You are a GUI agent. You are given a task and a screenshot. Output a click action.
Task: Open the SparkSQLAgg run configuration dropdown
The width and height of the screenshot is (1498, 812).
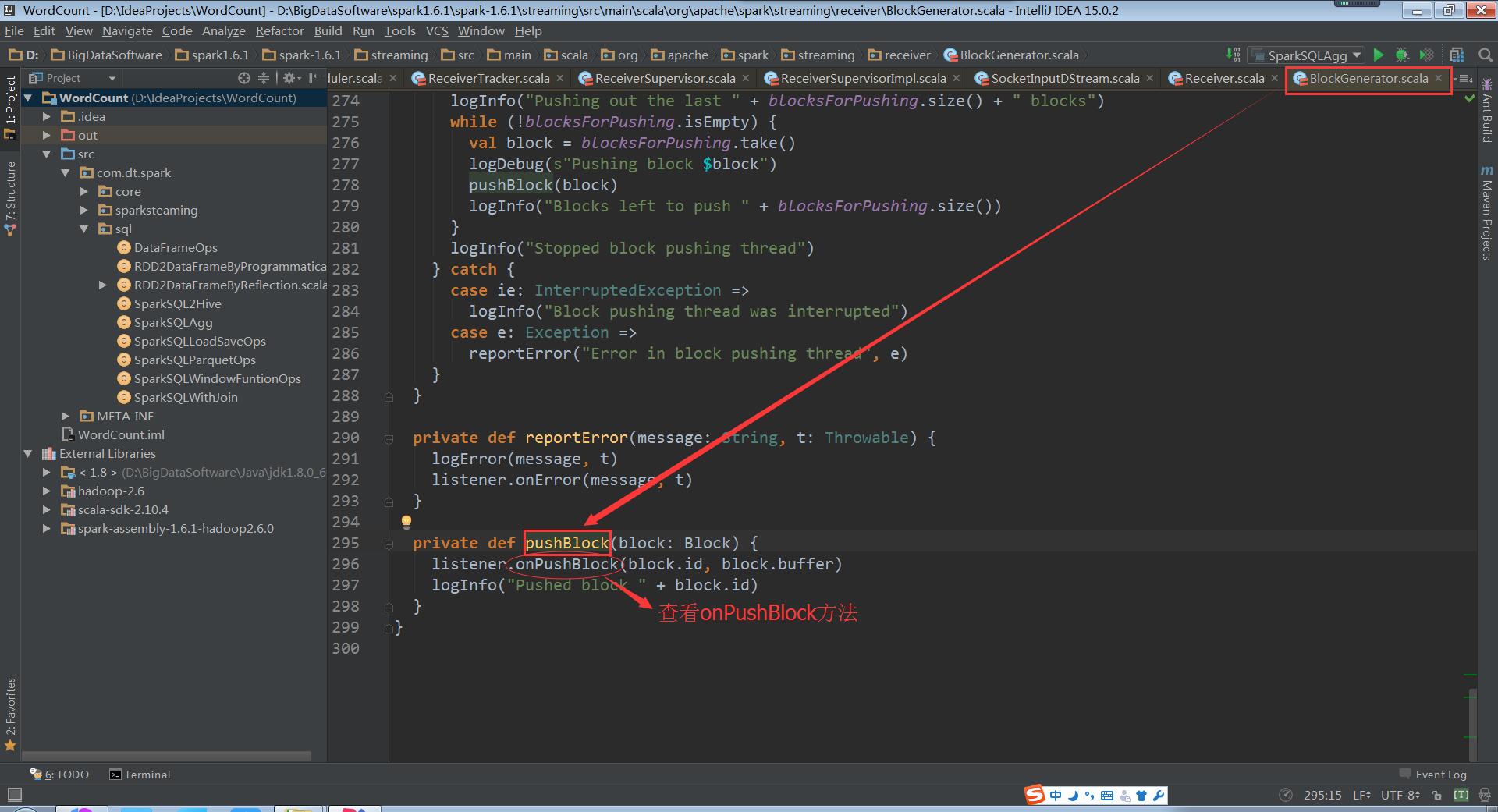tap(1306, 55)
